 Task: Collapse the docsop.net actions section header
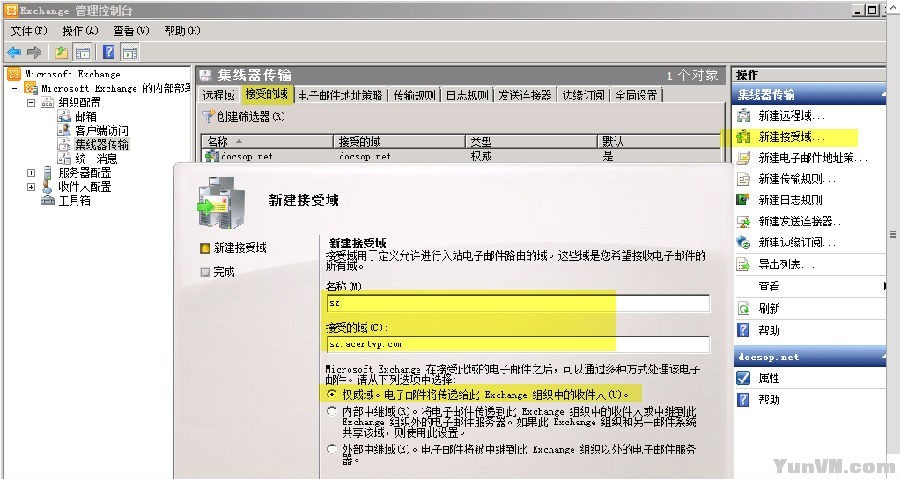[x=883, y=357]
